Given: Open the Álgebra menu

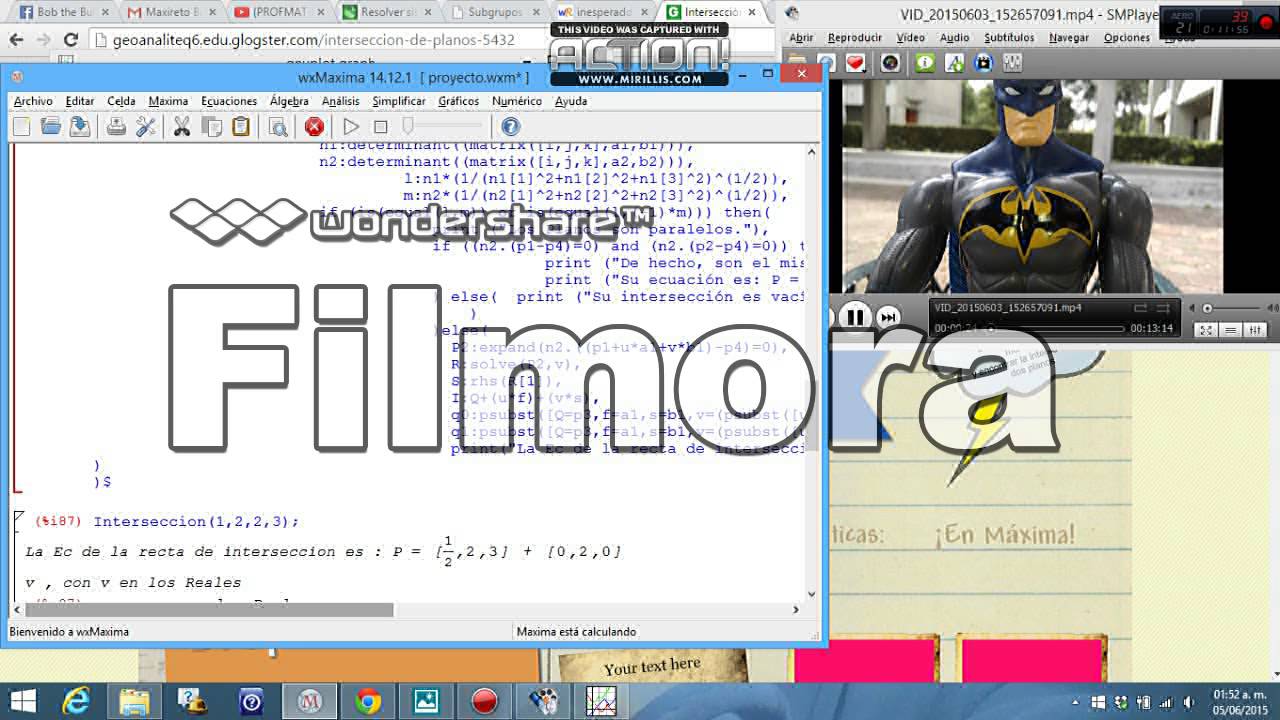Looking at the screenshot, I should pos(289,101).
